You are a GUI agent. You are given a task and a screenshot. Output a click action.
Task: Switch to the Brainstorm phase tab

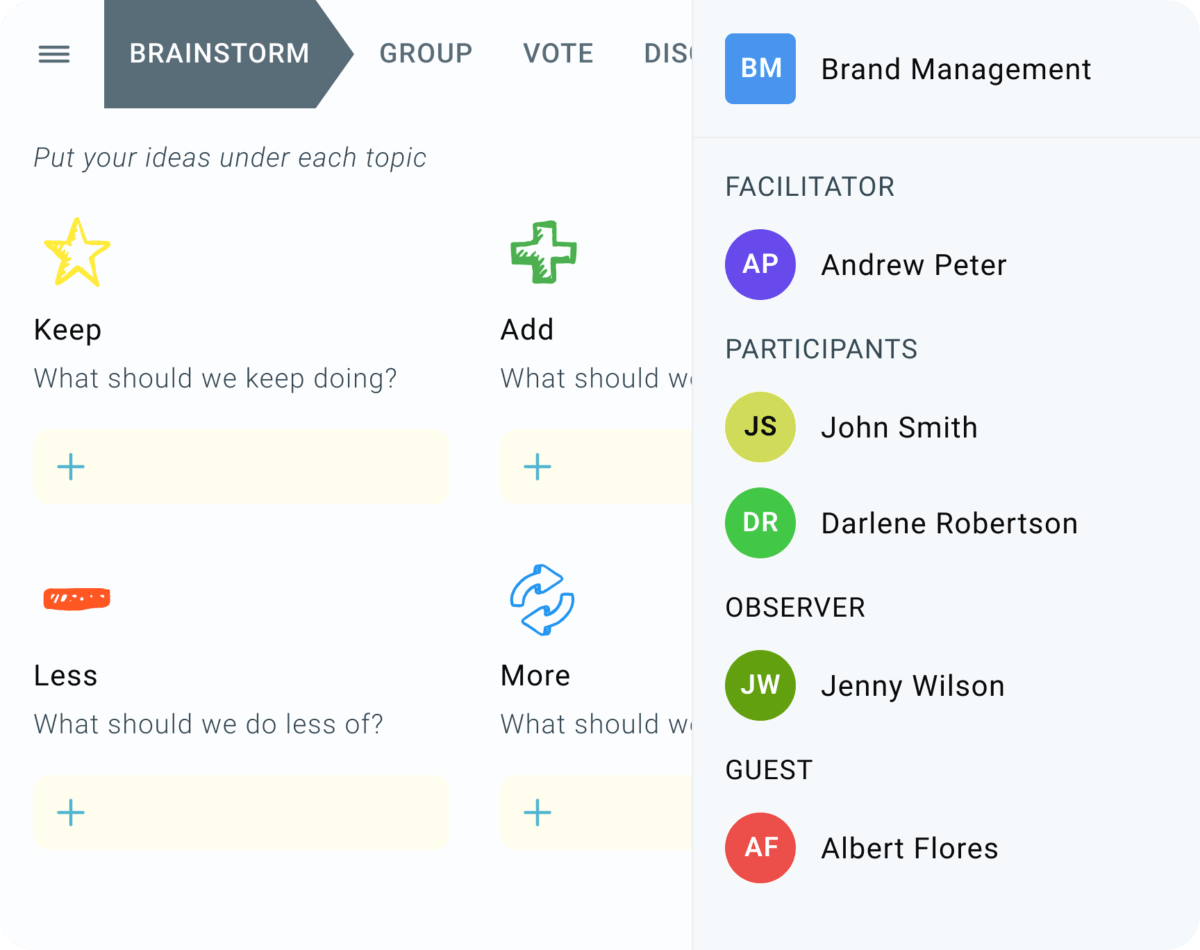coord(220,54)
